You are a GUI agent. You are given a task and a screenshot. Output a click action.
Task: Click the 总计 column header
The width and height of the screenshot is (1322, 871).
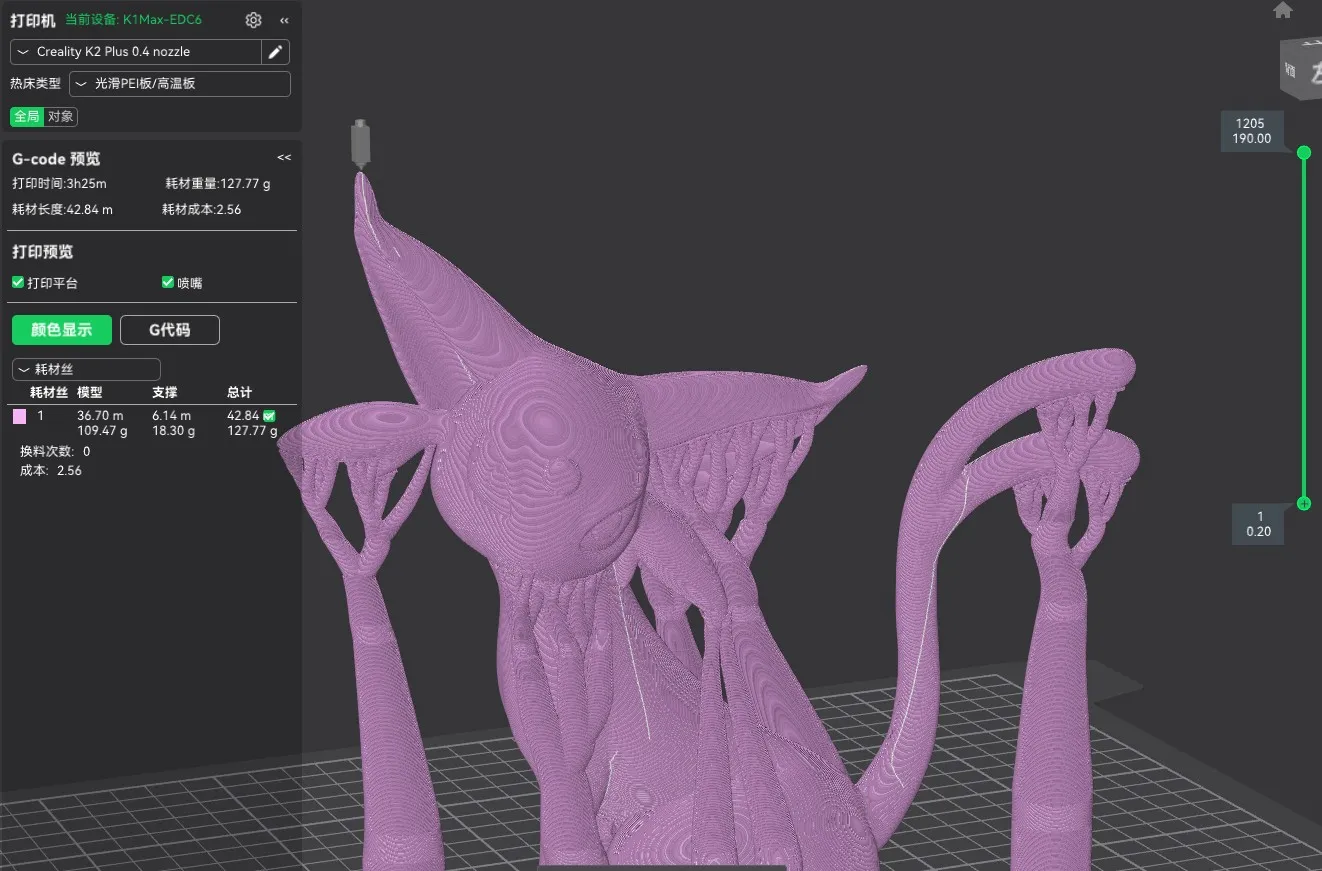click(x=240, y=393)
